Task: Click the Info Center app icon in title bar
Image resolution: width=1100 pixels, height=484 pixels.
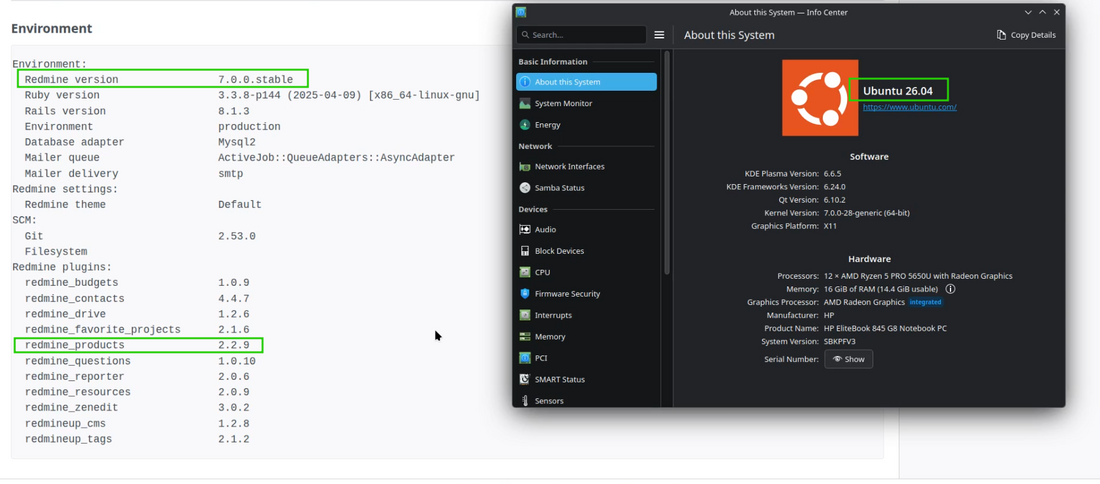Action: (521, 12)
